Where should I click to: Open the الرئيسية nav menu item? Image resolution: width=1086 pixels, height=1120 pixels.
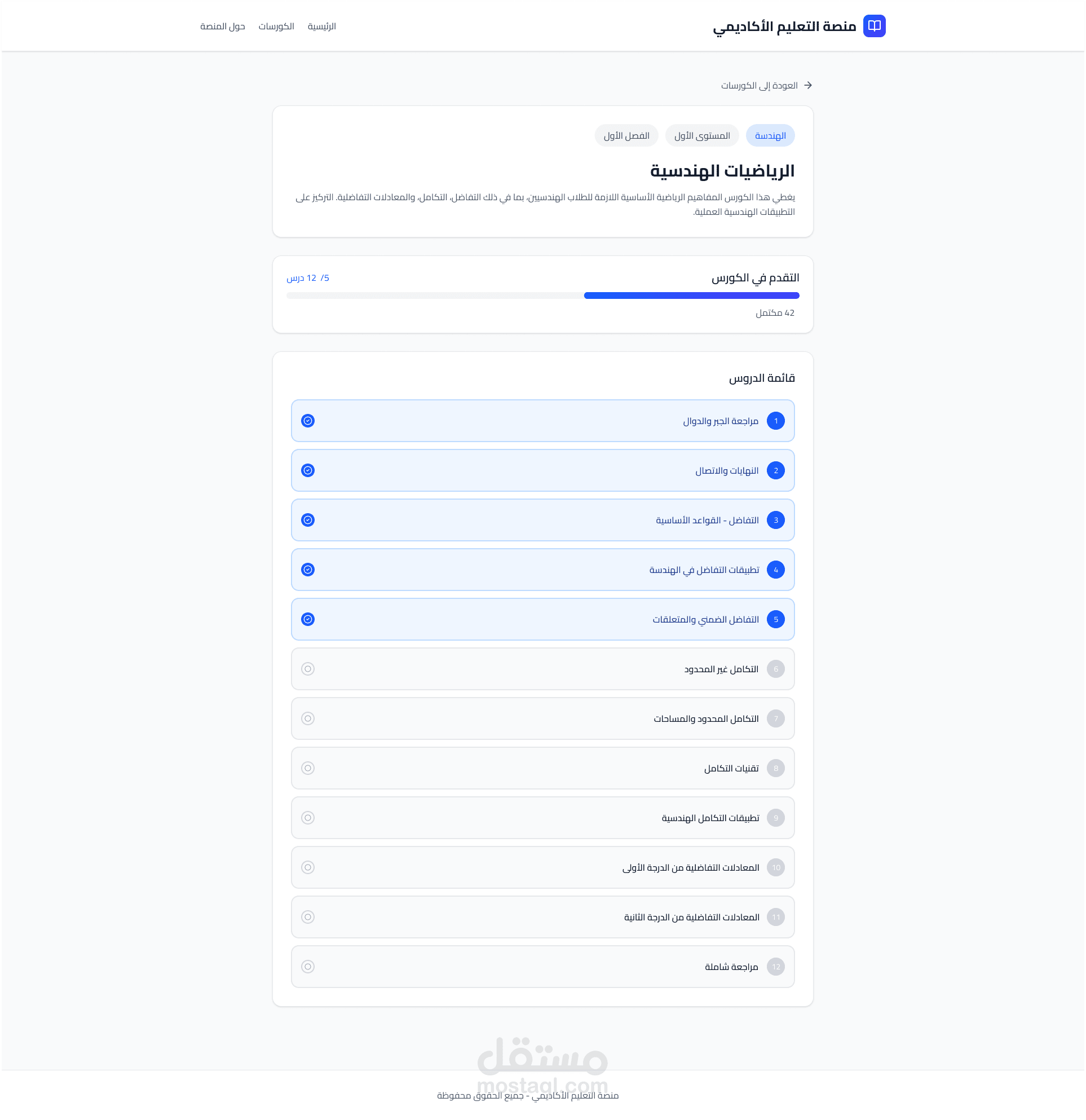(321, 27)
